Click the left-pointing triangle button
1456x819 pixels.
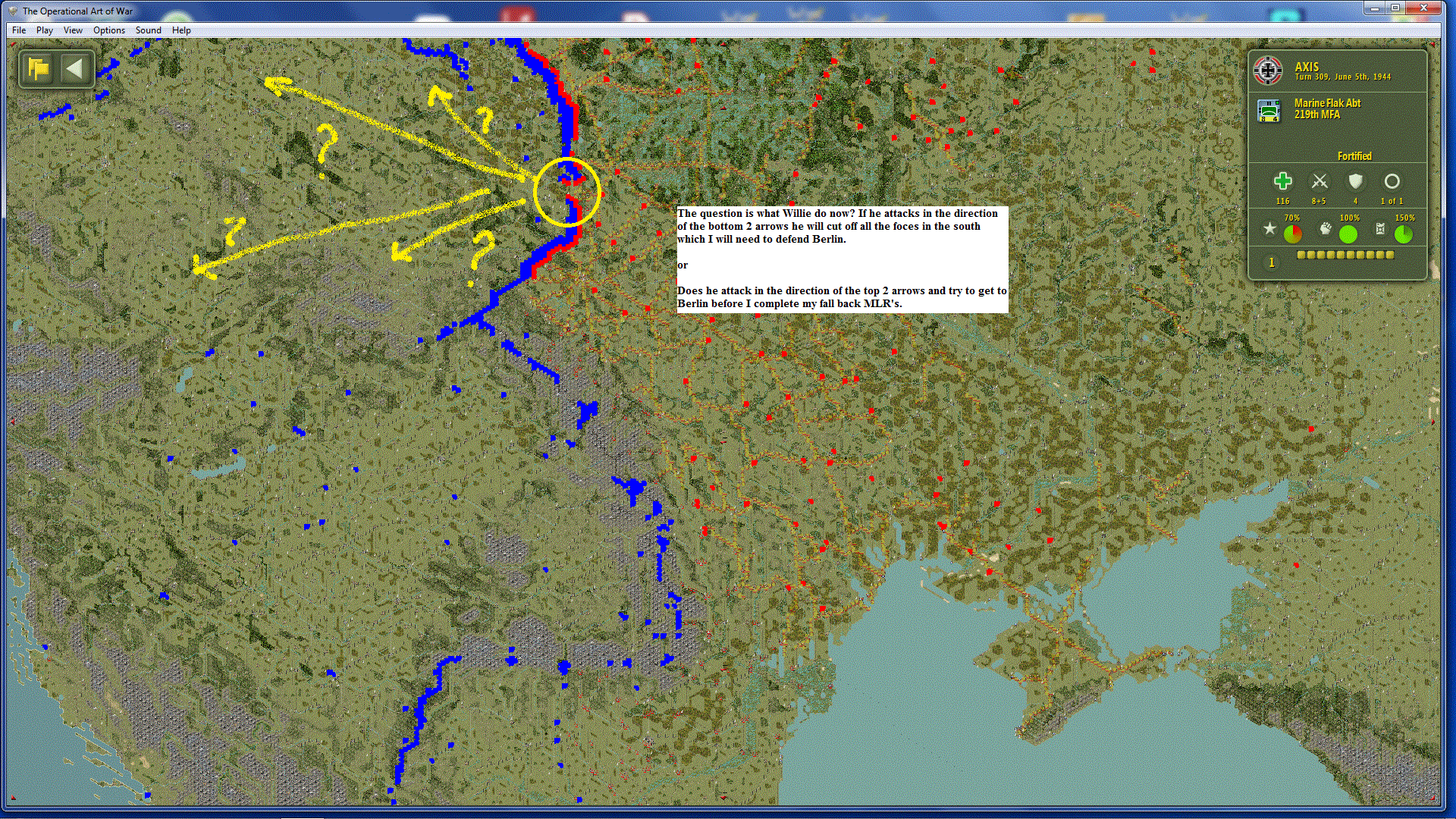74,69
